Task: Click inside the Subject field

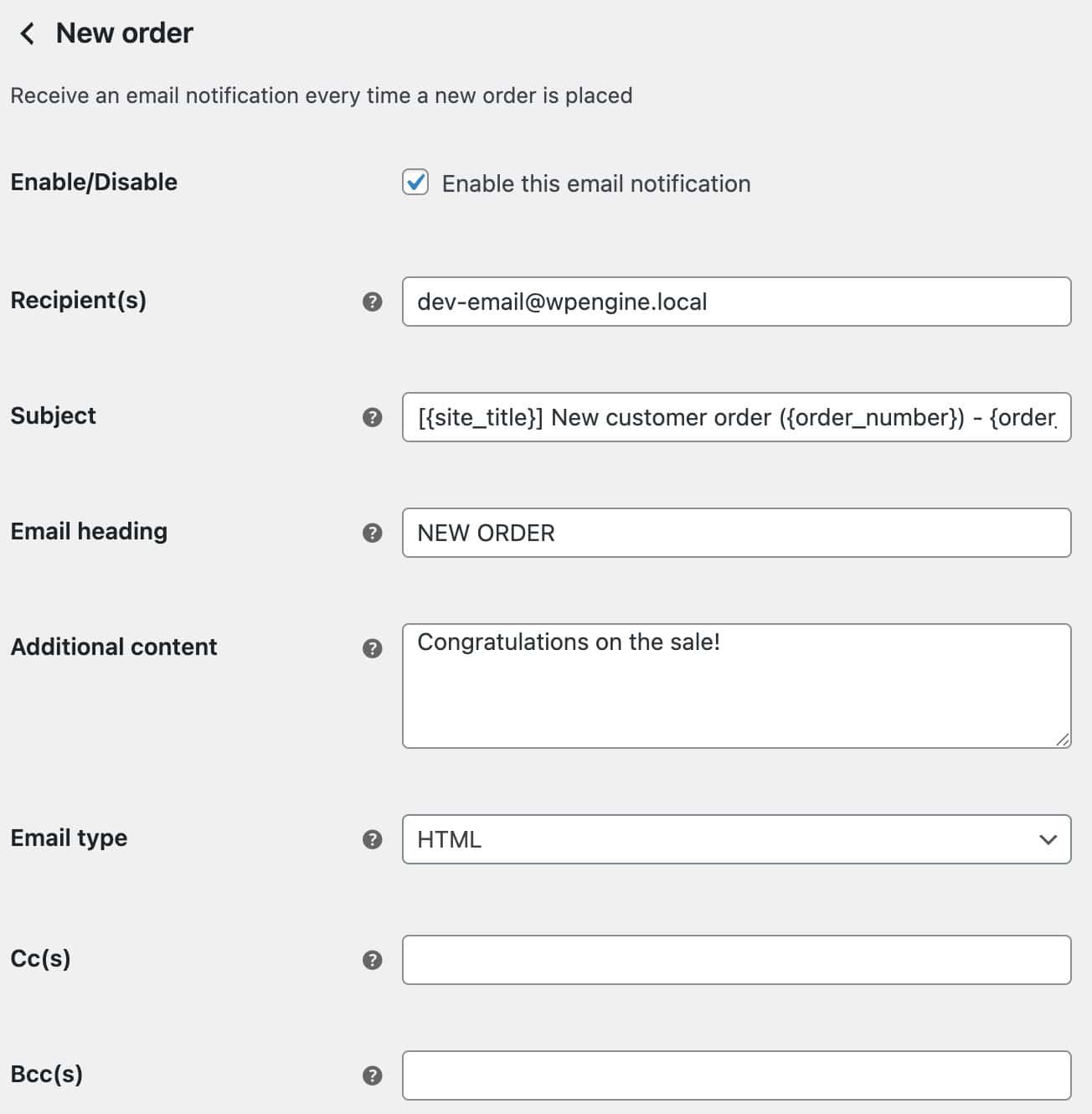Action: tap(737, 417)
